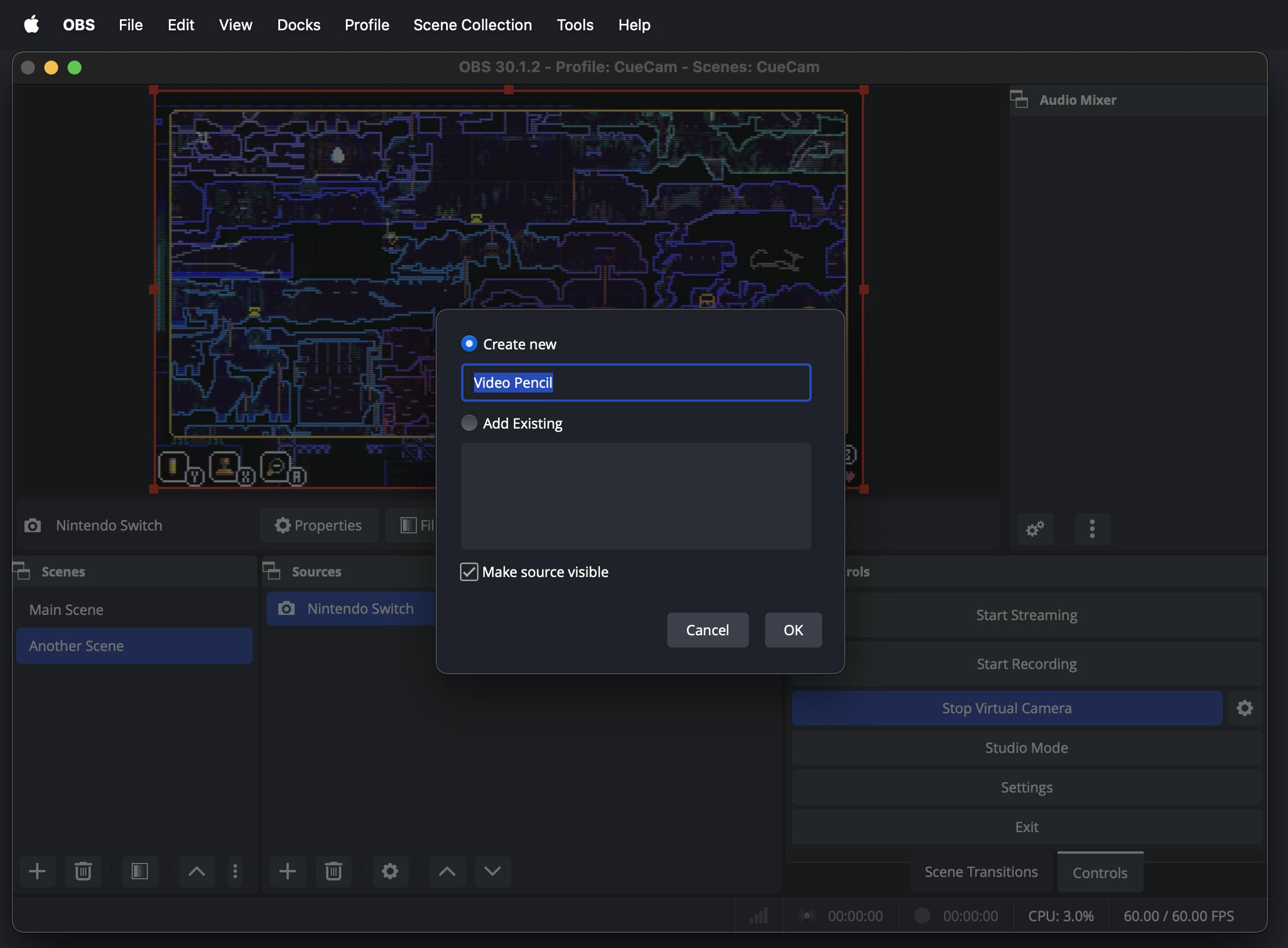Click scene transitions dropdown expander
The width and height of the screenshot is (1288, 948).
[981, 872]
